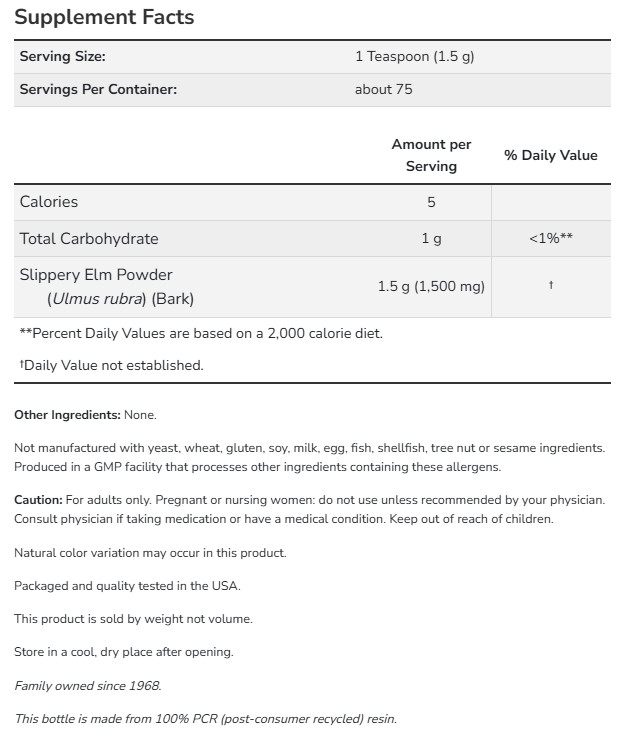This screenshot has width=624, height=741.
Task: Click the <1%** daily value cell
Action: pos(550,239)
